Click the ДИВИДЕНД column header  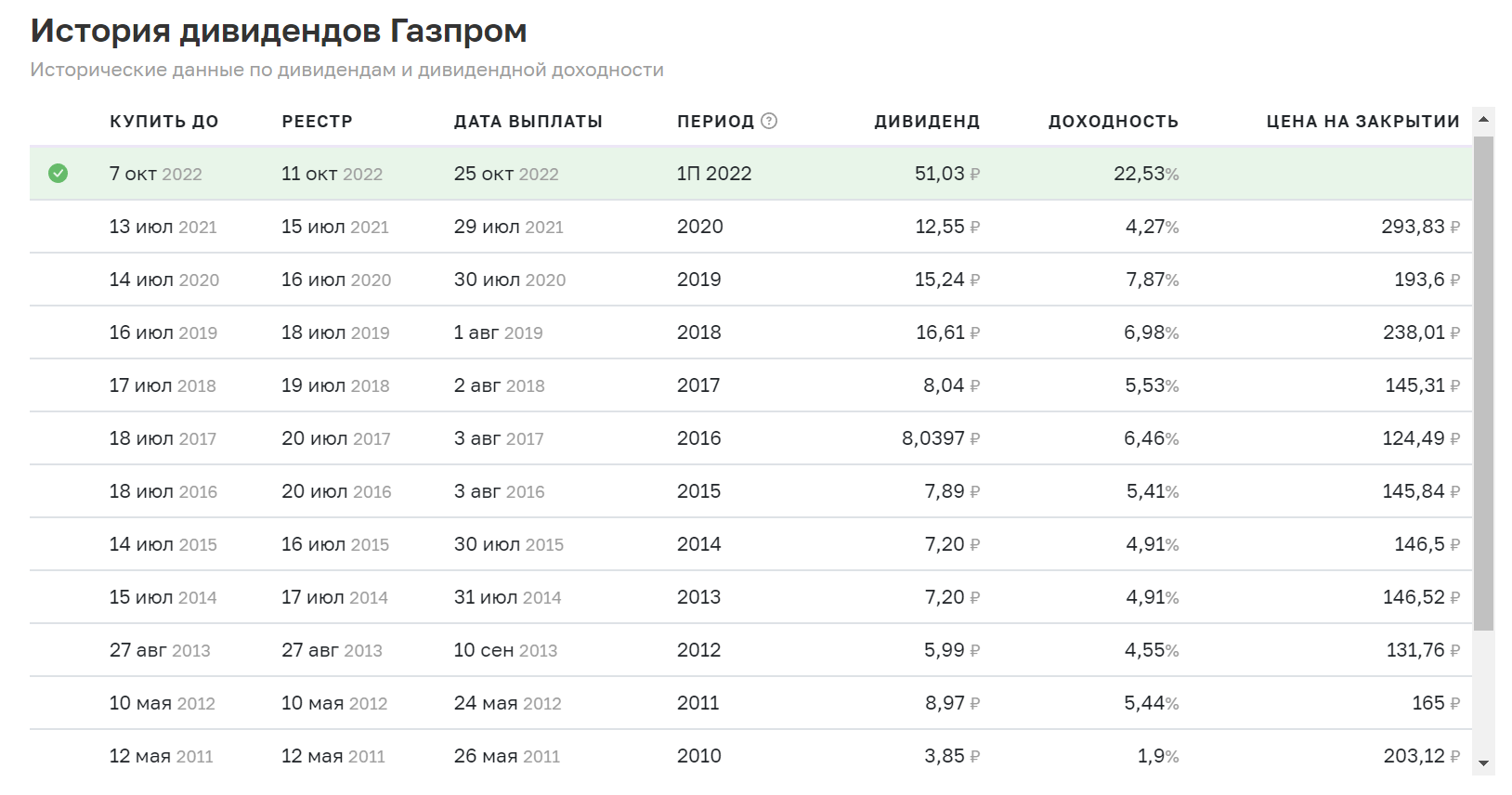(x=927, y=122)
